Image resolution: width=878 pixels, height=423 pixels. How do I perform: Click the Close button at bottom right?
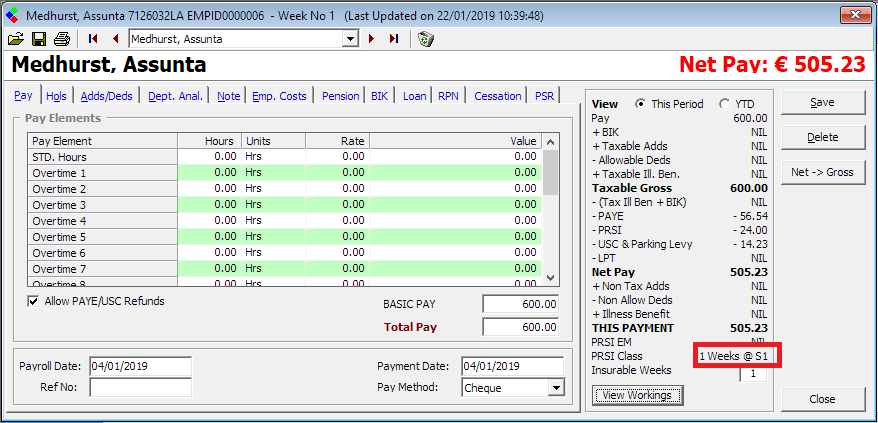pos(823,399)
